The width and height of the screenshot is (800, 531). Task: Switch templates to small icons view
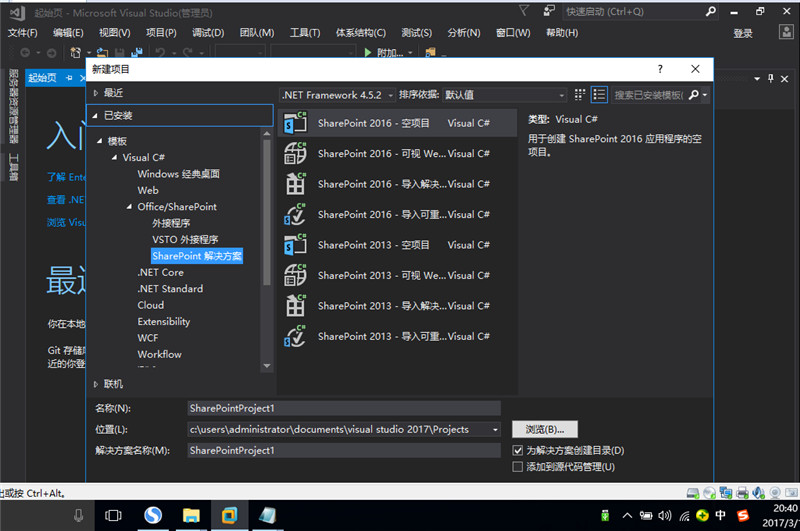(x=580, y=95)
